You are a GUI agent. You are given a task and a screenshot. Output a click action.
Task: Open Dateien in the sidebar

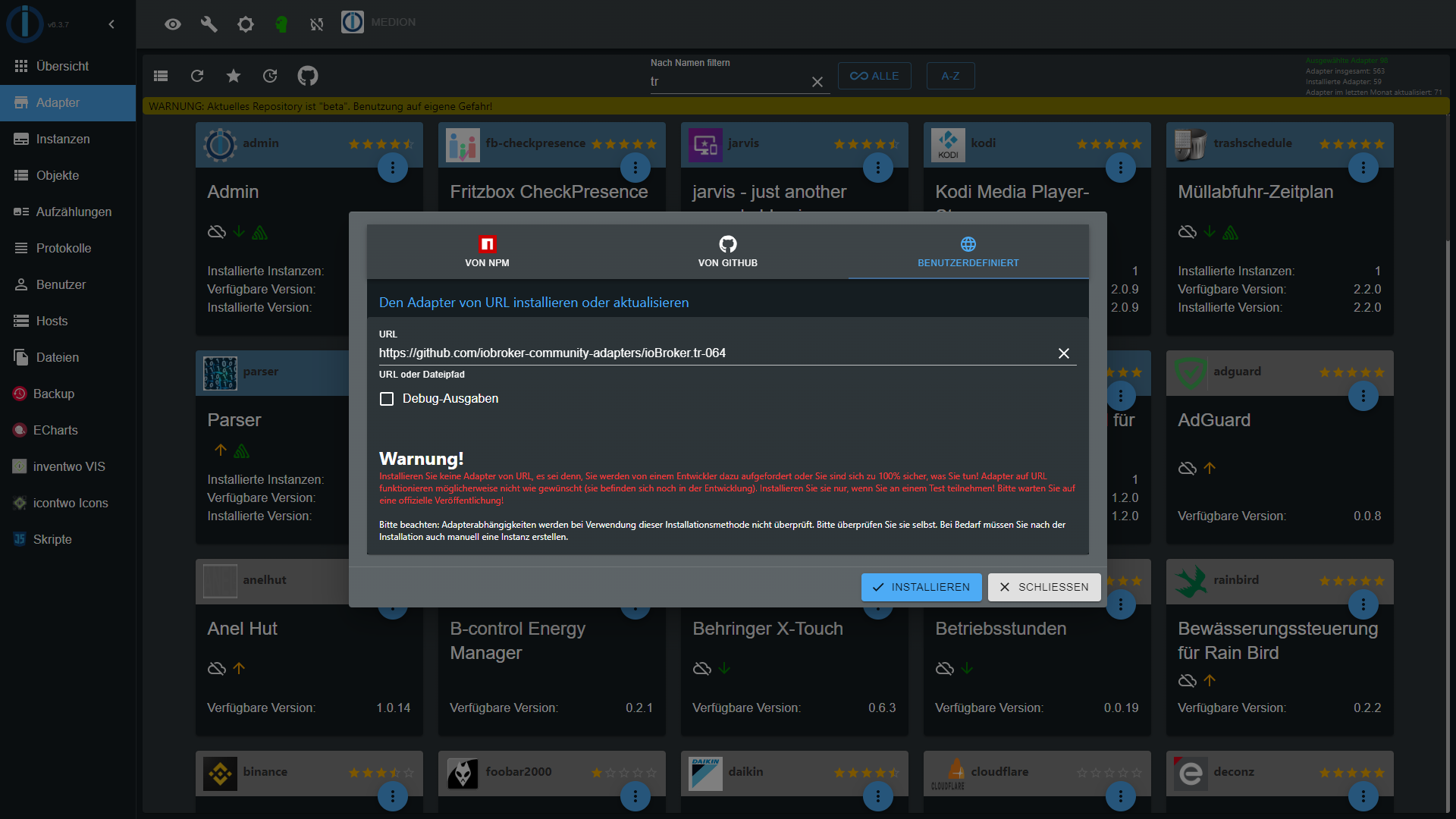[x=68, y=358]
